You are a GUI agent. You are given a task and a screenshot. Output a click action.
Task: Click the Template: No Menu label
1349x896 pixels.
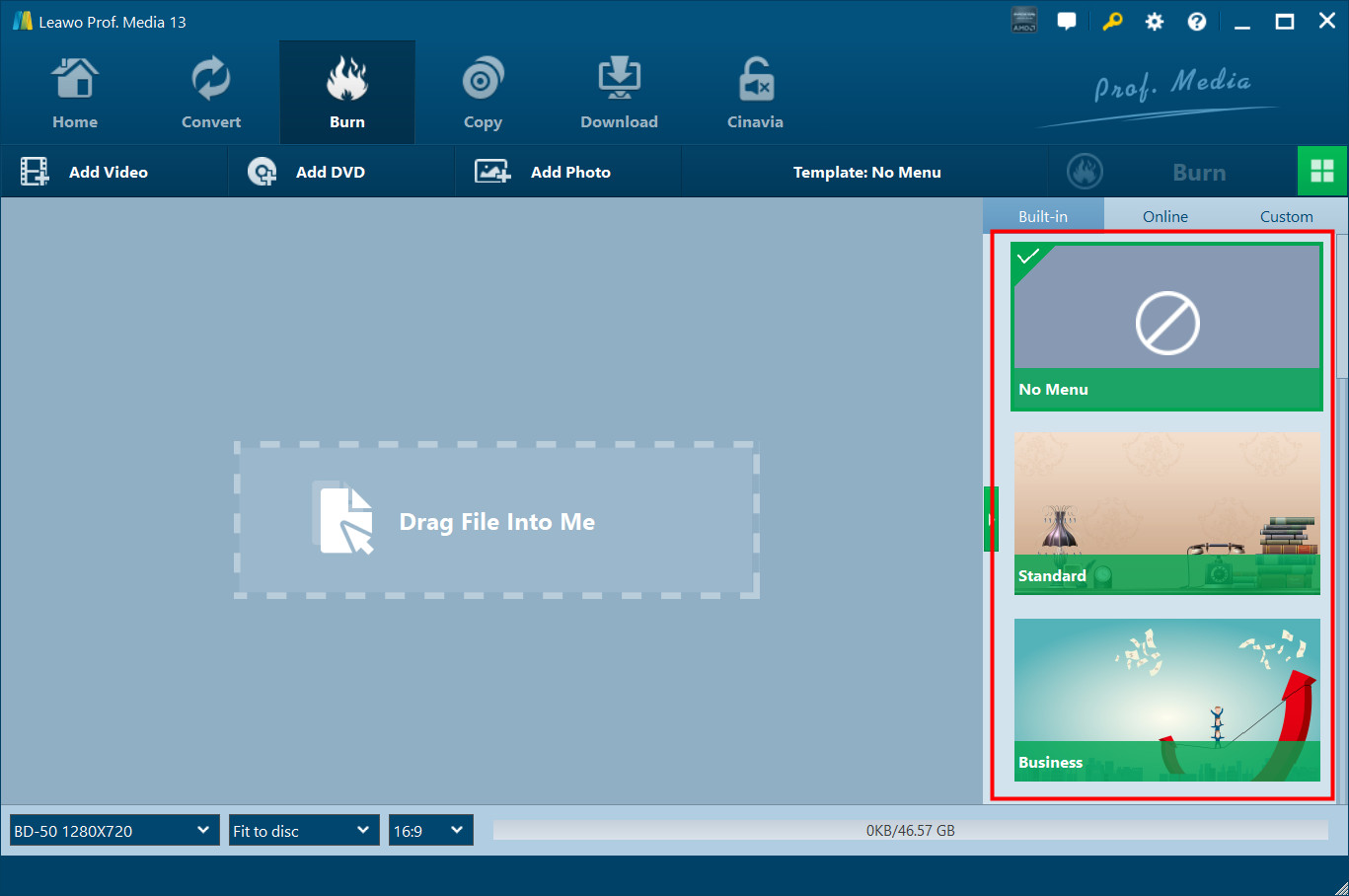point(867,172)
